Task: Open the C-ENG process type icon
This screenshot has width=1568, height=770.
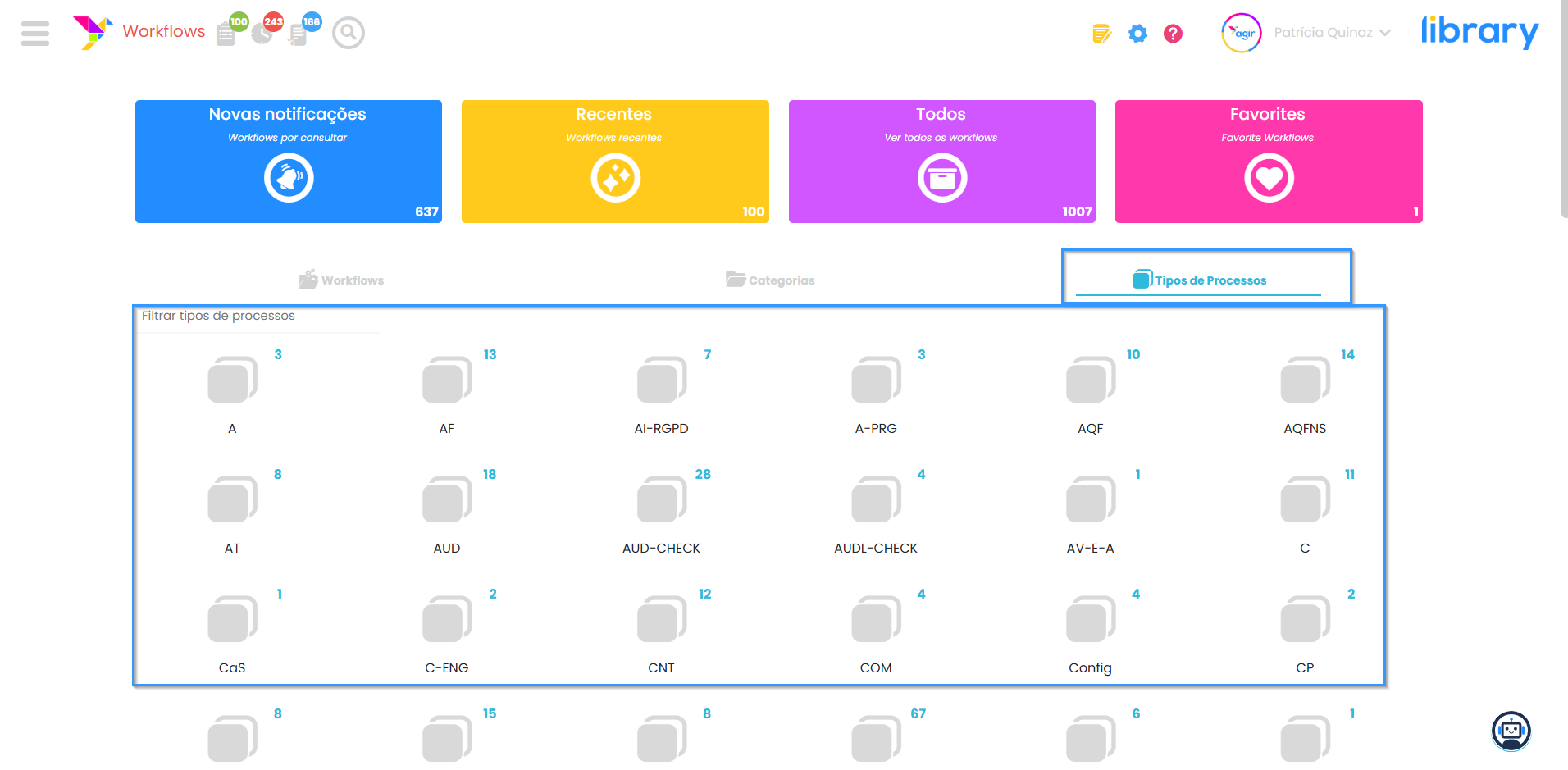Action: [447, 619]
